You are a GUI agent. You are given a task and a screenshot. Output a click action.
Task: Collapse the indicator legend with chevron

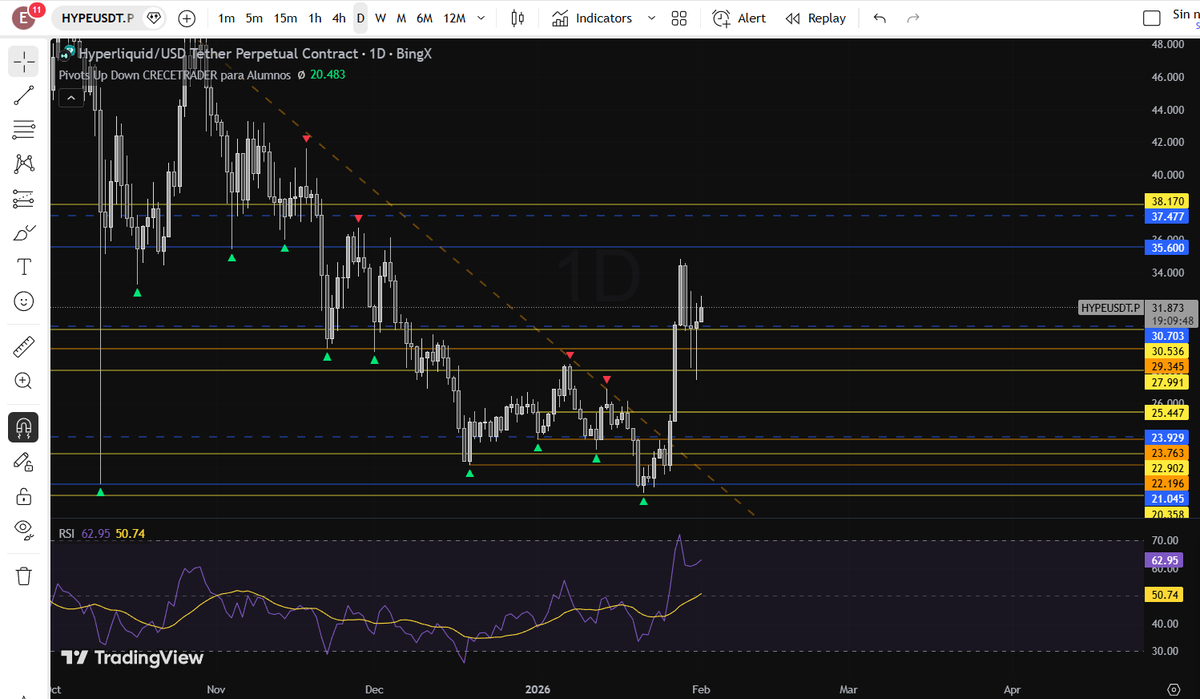coord(71,97)
